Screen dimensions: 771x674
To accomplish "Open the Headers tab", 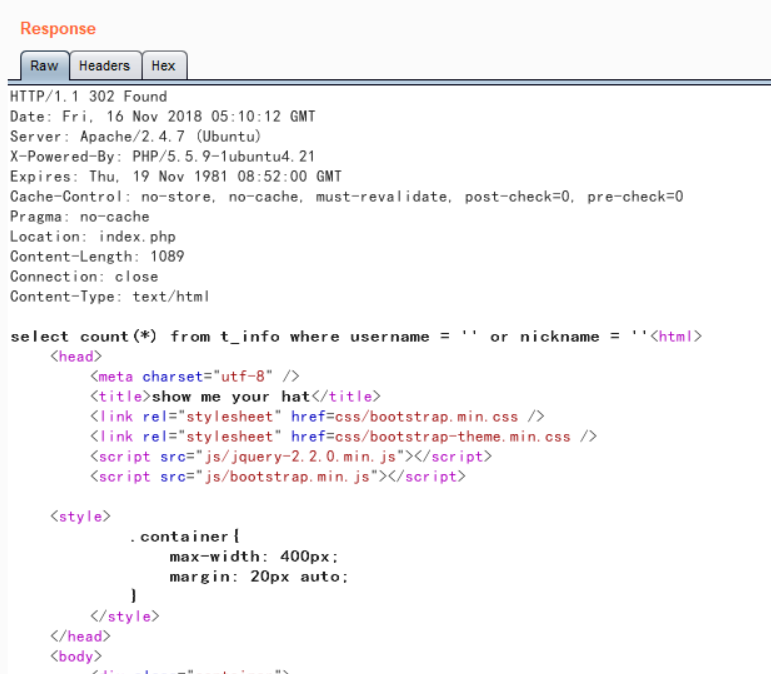I will [105, 65].
